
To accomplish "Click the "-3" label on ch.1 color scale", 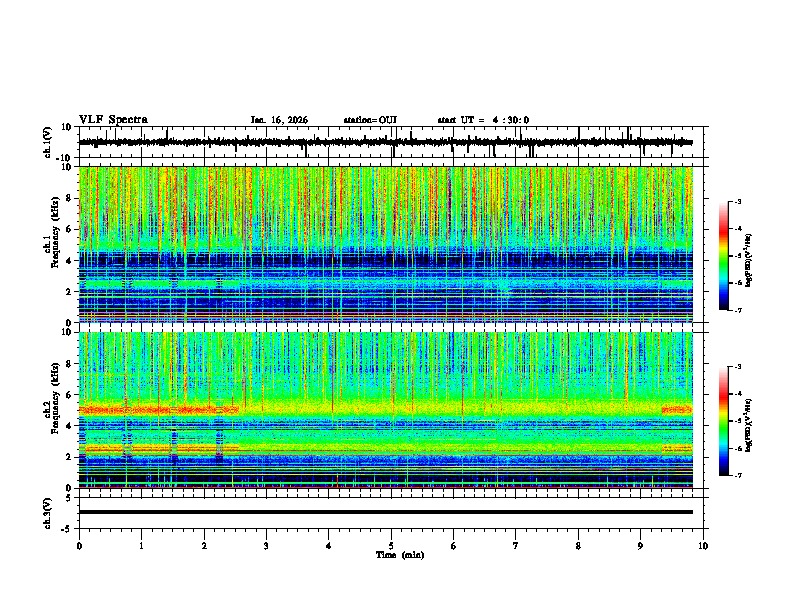I will pos(738,201).
